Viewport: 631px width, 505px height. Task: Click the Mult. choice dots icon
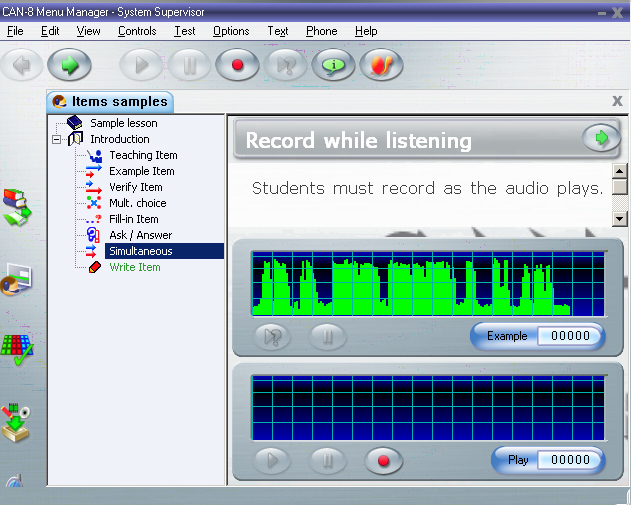point(94,203)
